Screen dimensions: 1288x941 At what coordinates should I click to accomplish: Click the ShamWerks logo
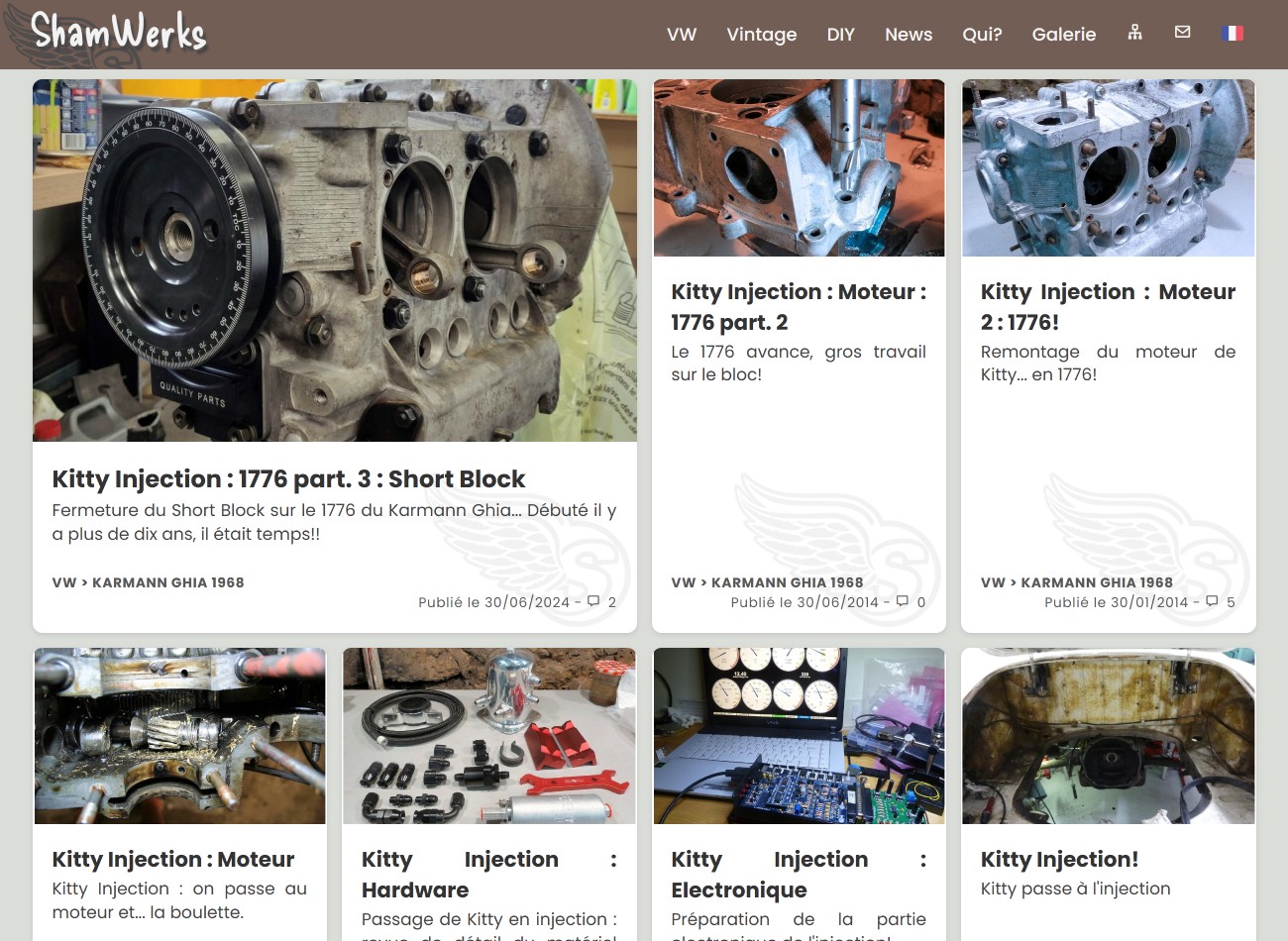[x=117, y=32]
